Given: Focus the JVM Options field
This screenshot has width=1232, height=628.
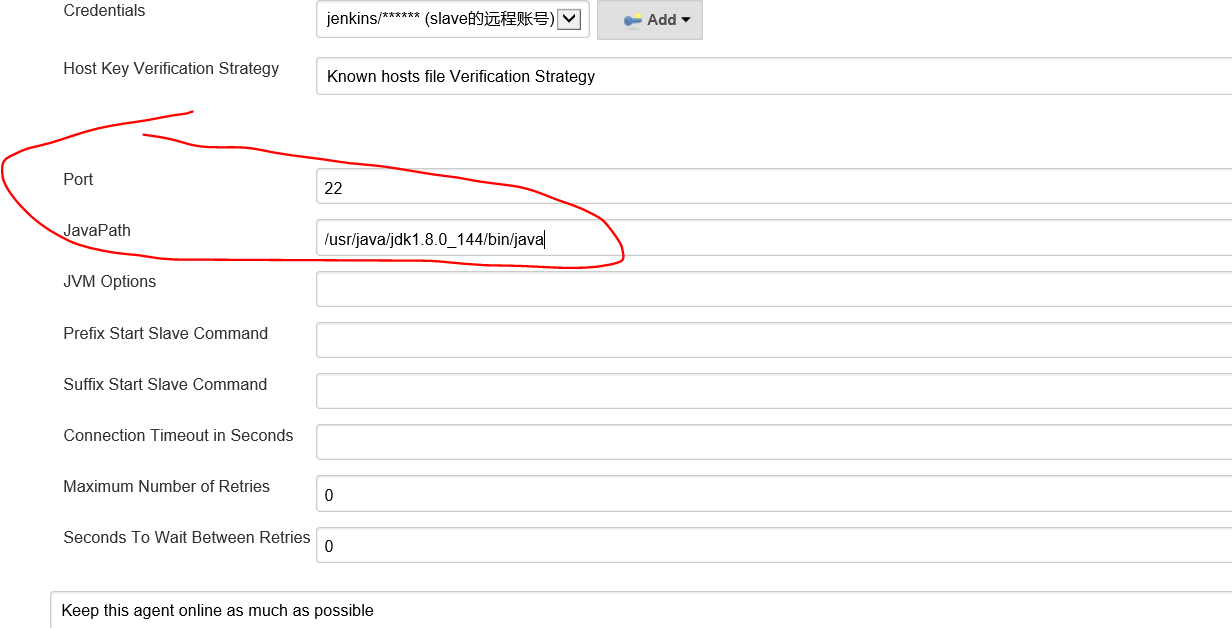Looking at the screenshot, I should (774, 289).
